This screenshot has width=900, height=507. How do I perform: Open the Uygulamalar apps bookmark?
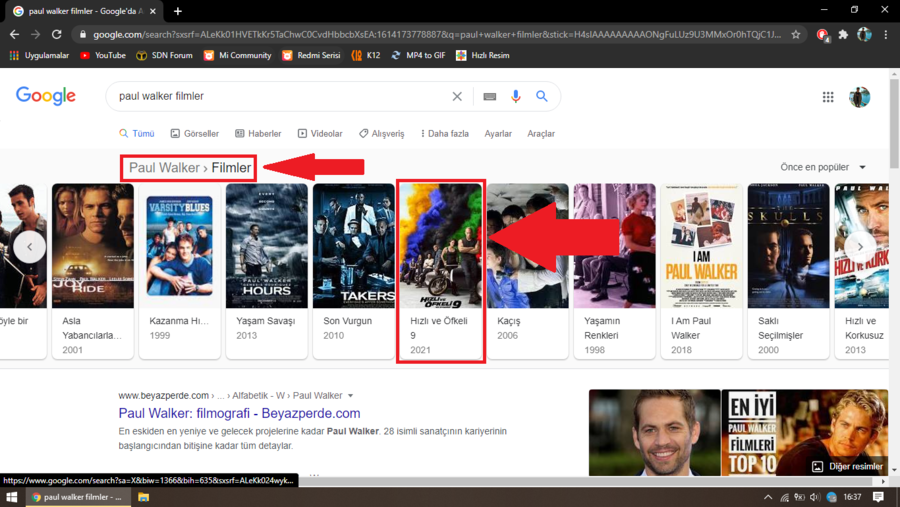click(x=39, y=55)
